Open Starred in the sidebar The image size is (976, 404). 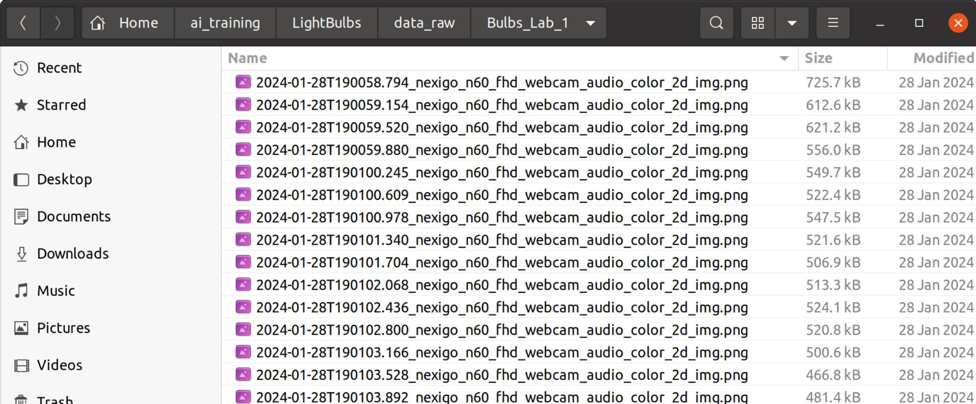click(61, 105)
